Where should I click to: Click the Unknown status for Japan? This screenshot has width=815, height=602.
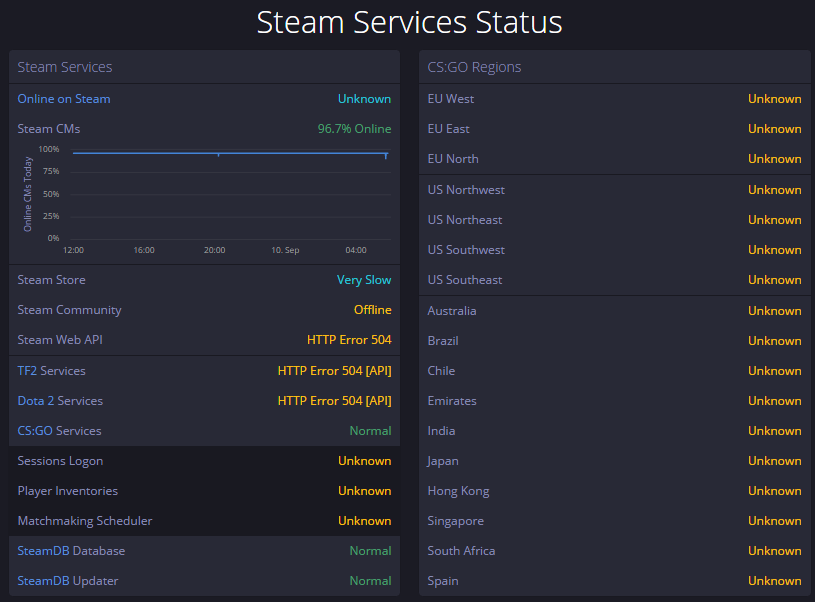774,461
